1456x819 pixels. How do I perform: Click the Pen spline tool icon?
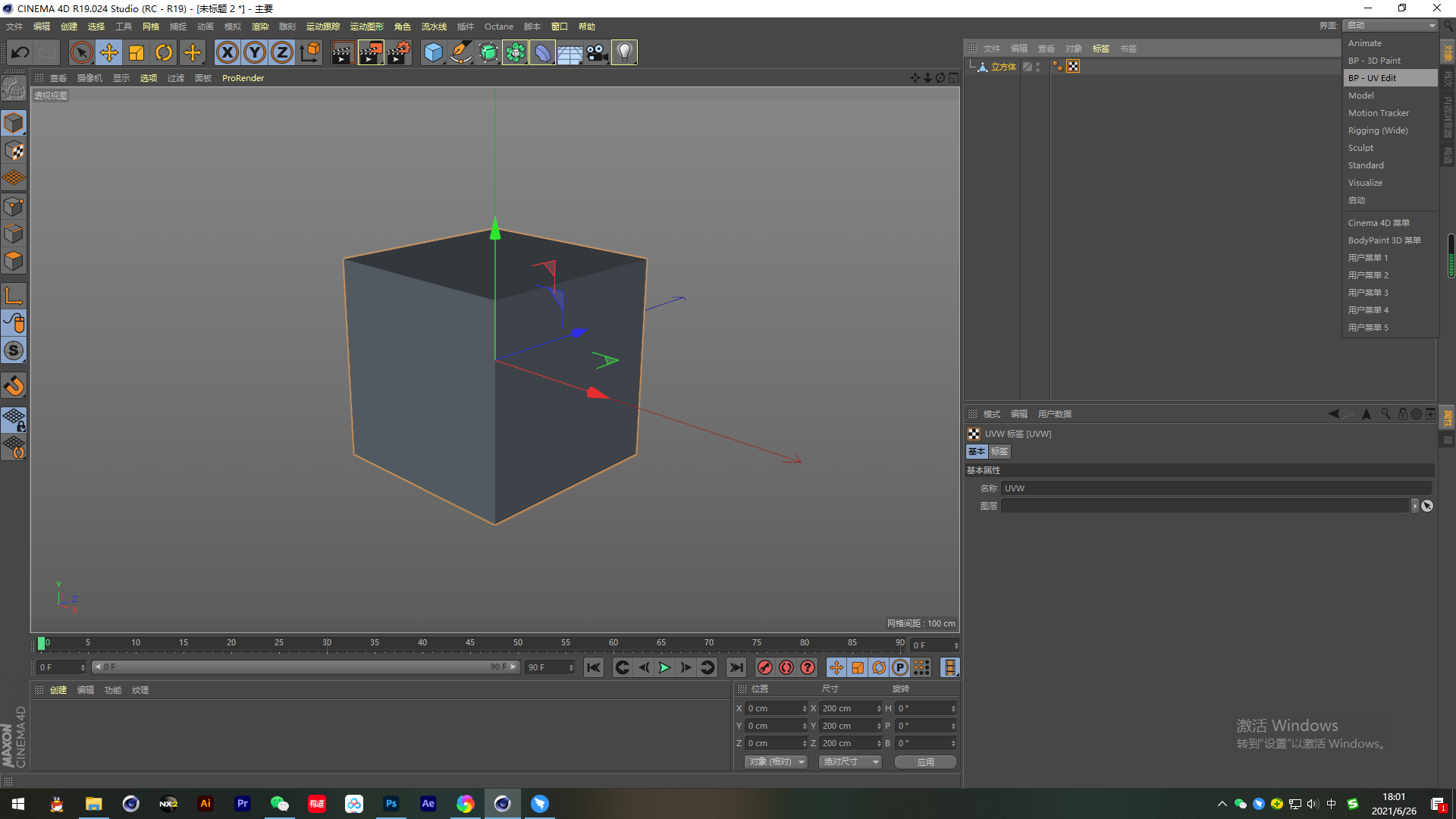point(460,52)
